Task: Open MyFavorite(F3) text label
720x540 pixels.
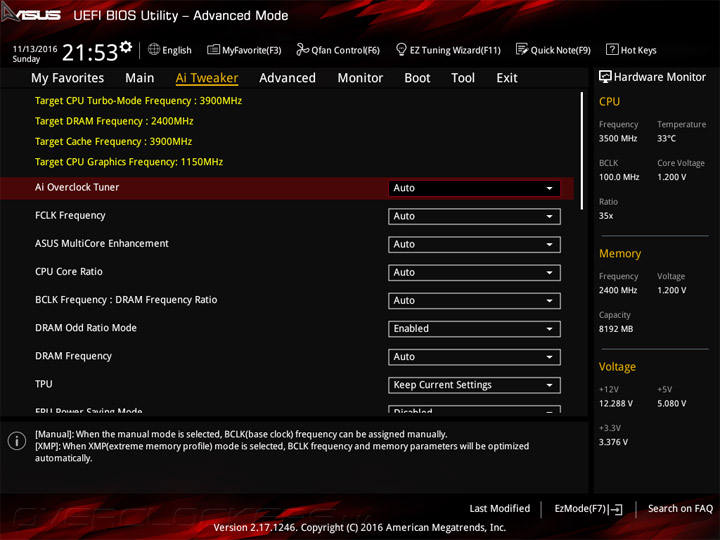Action: pyautogui.click(x=252, y=50)
